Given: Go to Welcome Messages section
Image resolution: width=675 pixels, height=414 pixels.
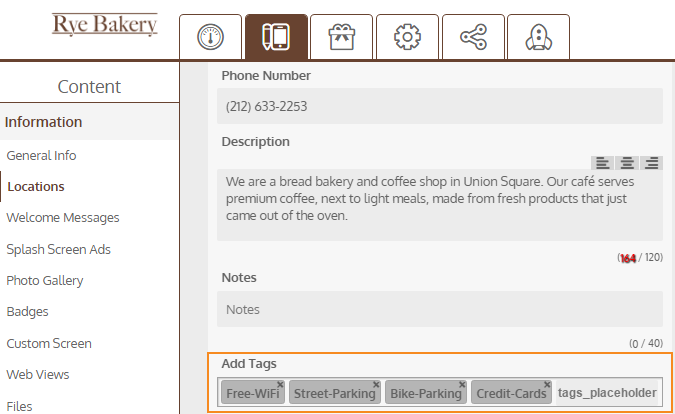Looking at the screenshot, I should click(63, 218).
